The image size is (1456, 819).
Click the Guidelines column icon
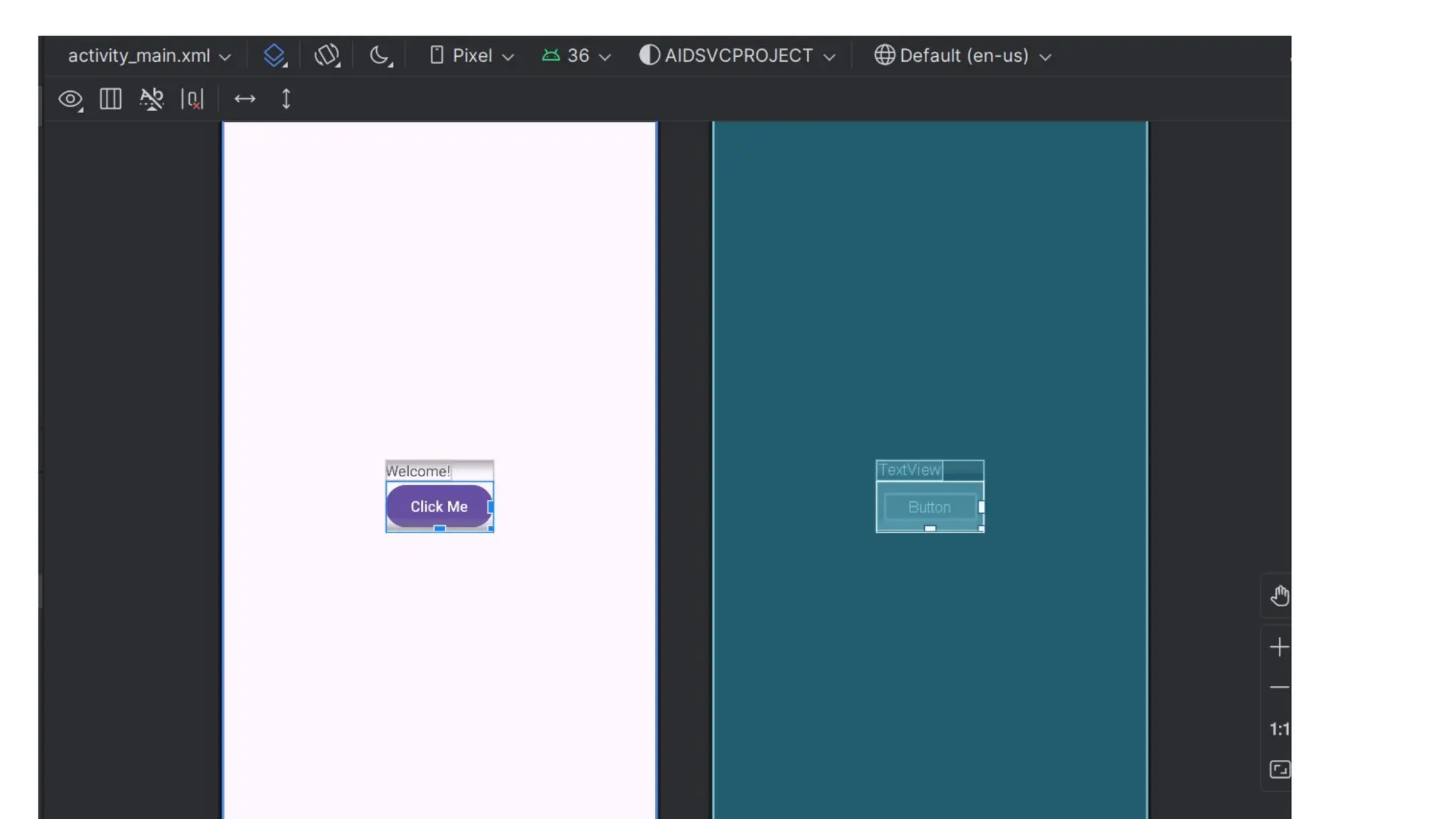[110, 99]
